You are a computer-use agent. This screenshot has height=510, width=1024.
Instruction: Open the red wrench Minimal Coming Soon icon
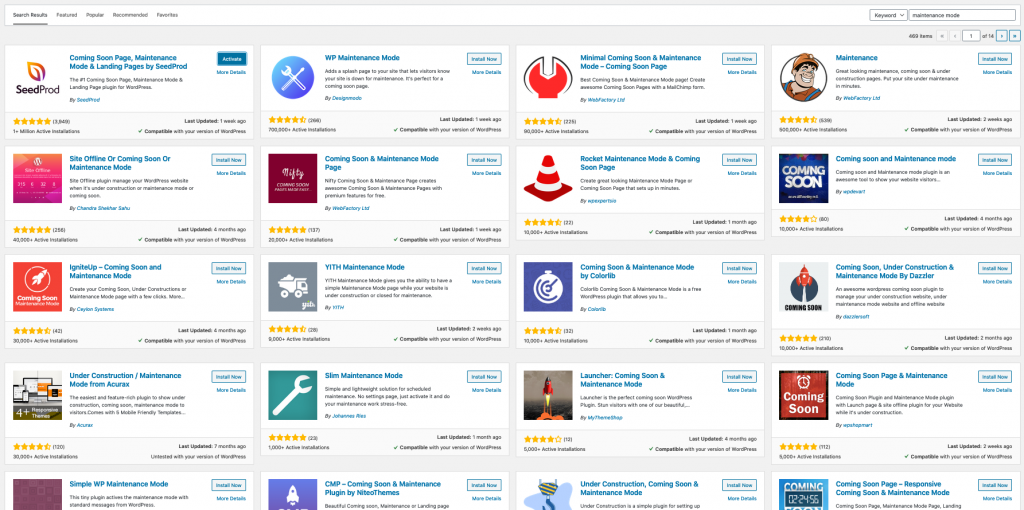[x=548, y=77]
